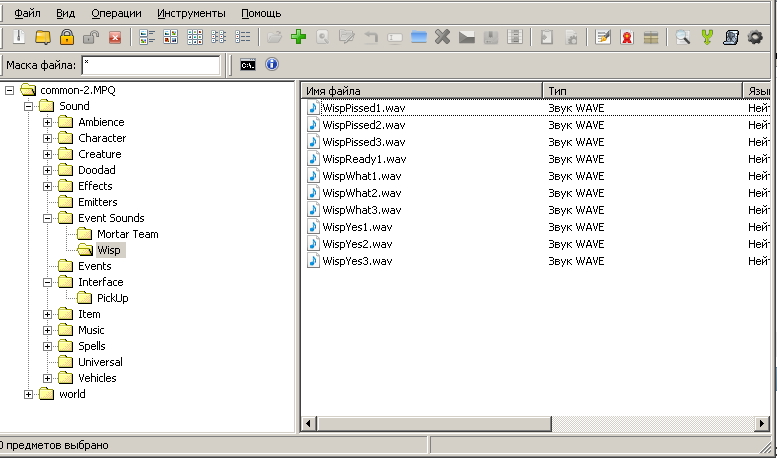Click the new archive document icon
The height and width of the screenshot is (458, 777).
coord(19,37)
